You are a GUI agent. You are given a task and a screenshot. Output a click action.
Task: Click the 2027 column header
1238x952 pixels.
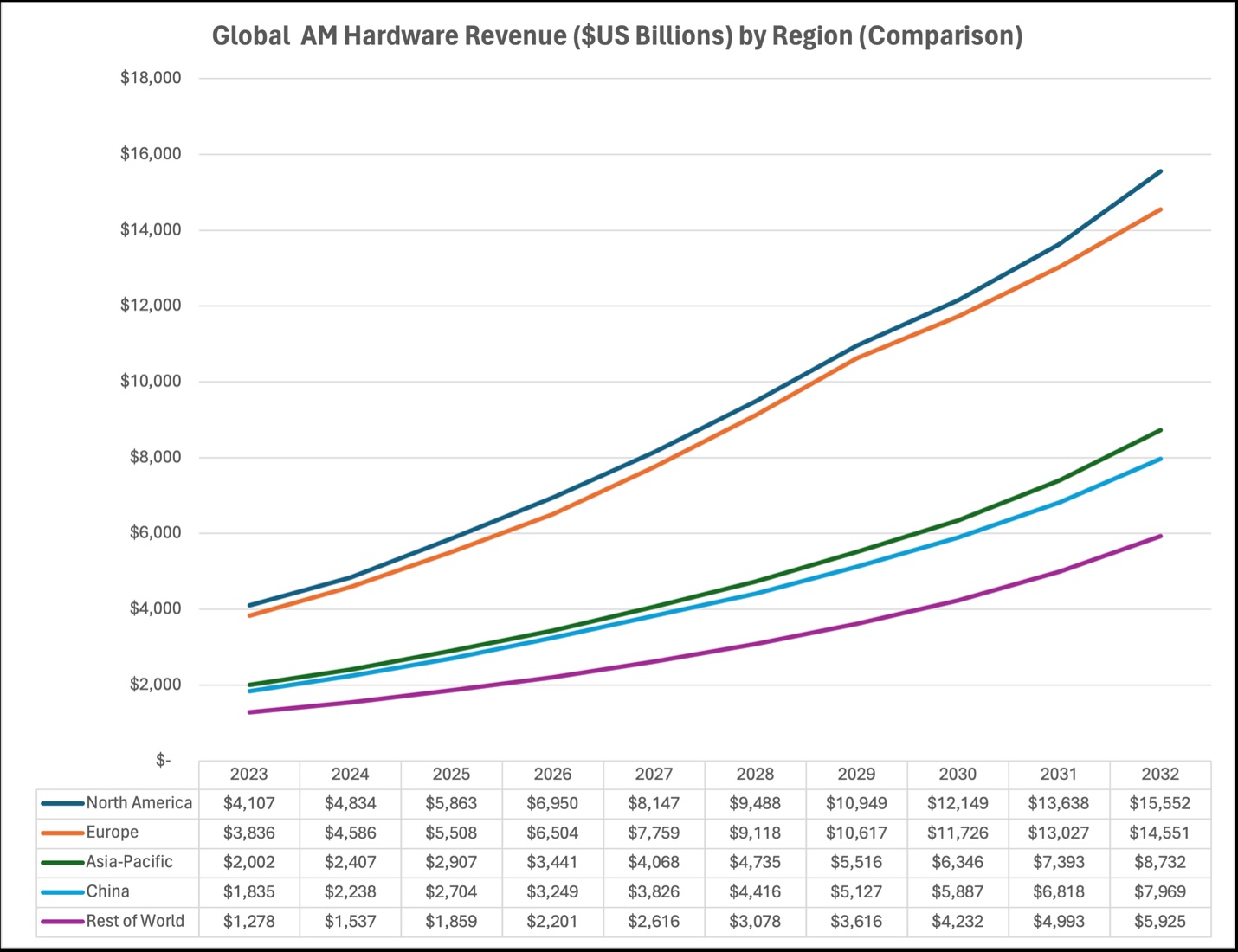tap(654, 775)
